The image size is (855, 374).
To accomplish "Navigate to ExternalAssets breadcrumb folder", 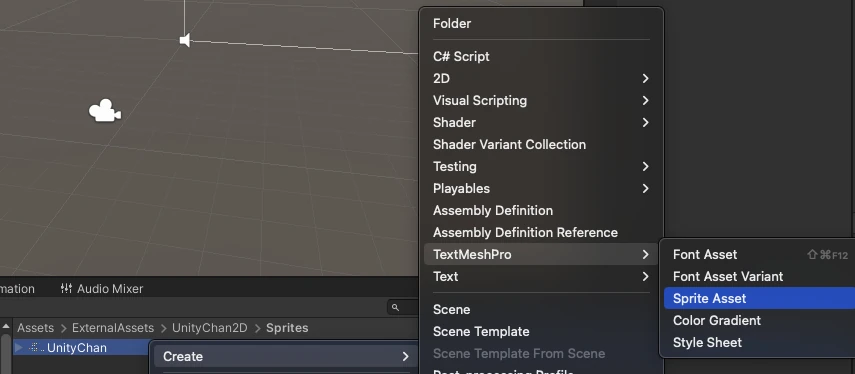I will click(113, 328).
